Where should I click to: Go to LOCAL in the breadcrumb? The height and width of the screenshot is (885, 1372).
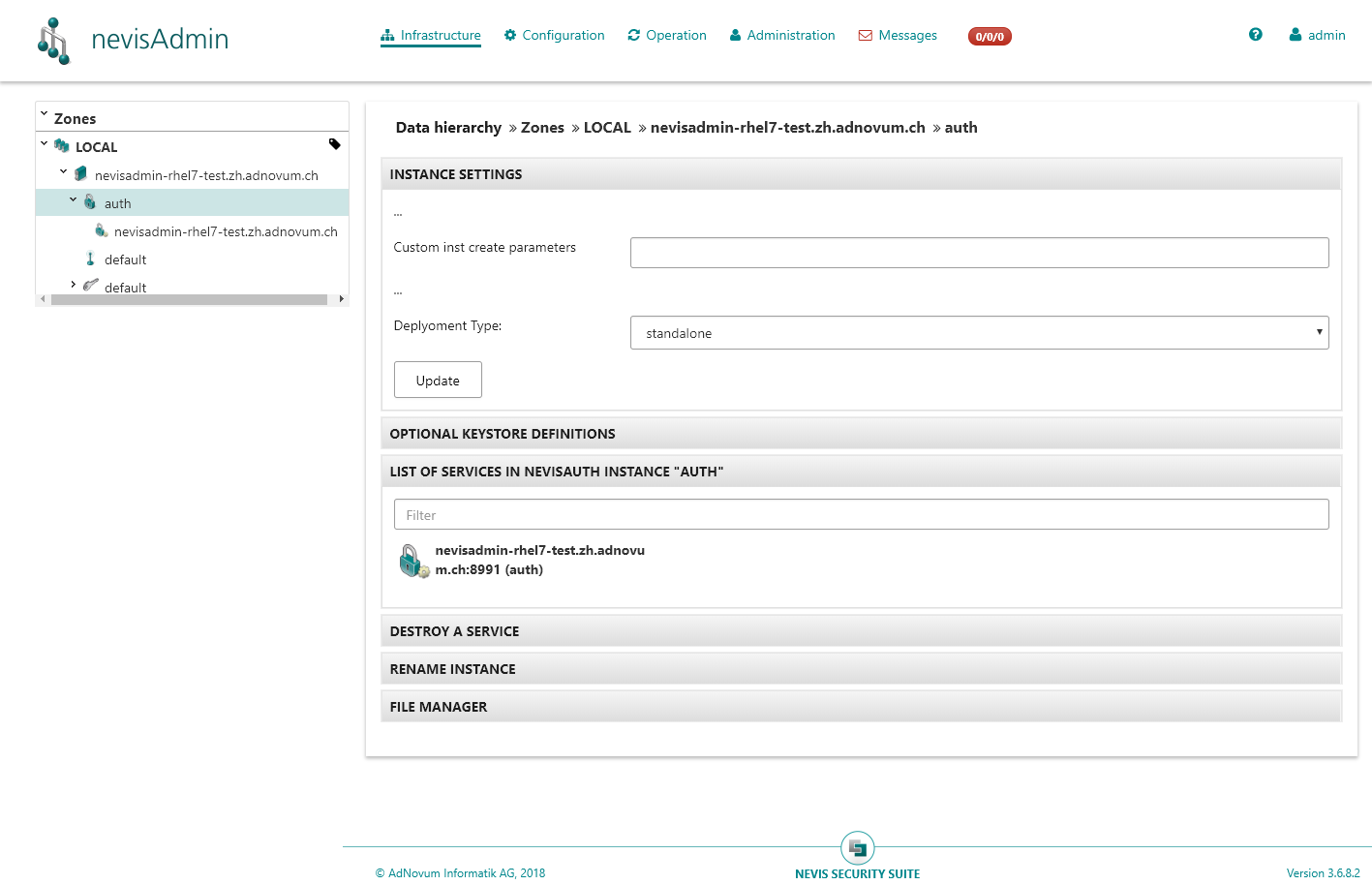[607, 128]
